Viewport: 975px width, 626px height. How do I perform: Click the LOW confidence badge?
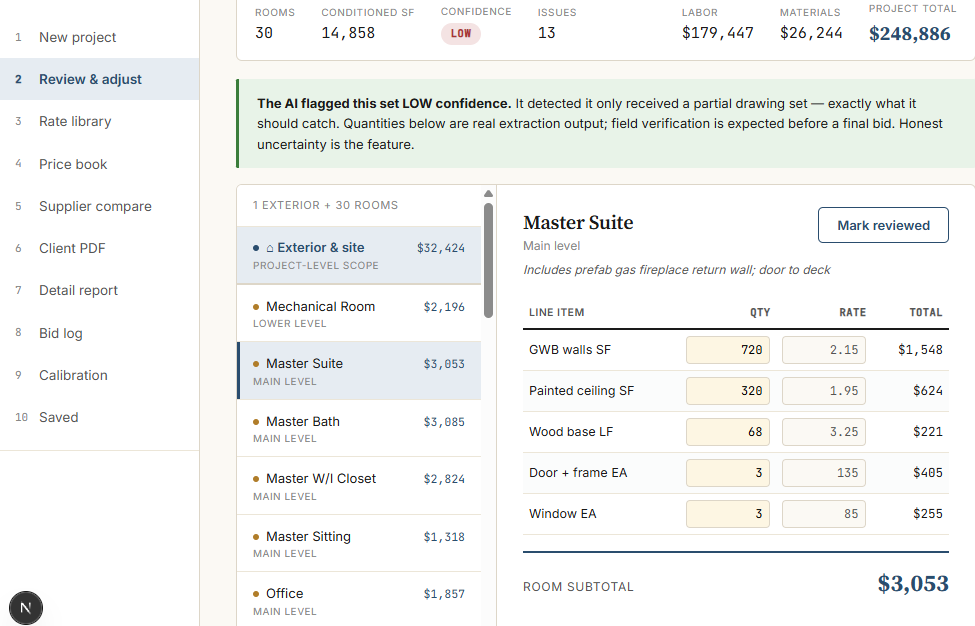click(461, 34)
